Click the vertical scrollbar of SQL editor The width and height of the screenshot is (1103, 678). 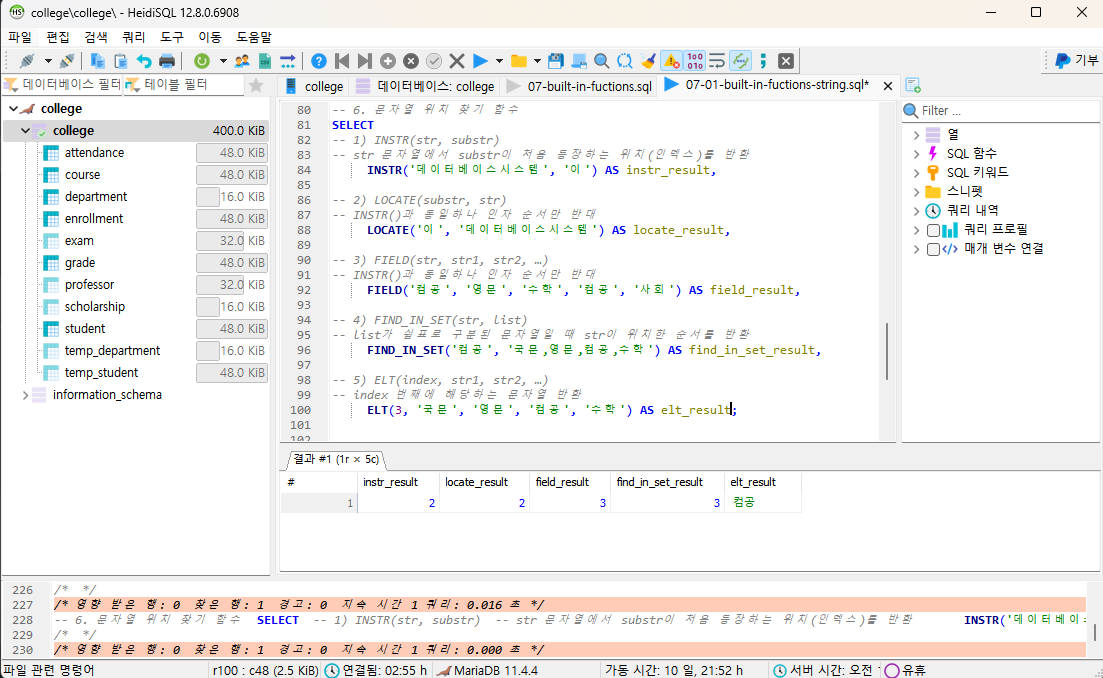(x=887, y=352)
